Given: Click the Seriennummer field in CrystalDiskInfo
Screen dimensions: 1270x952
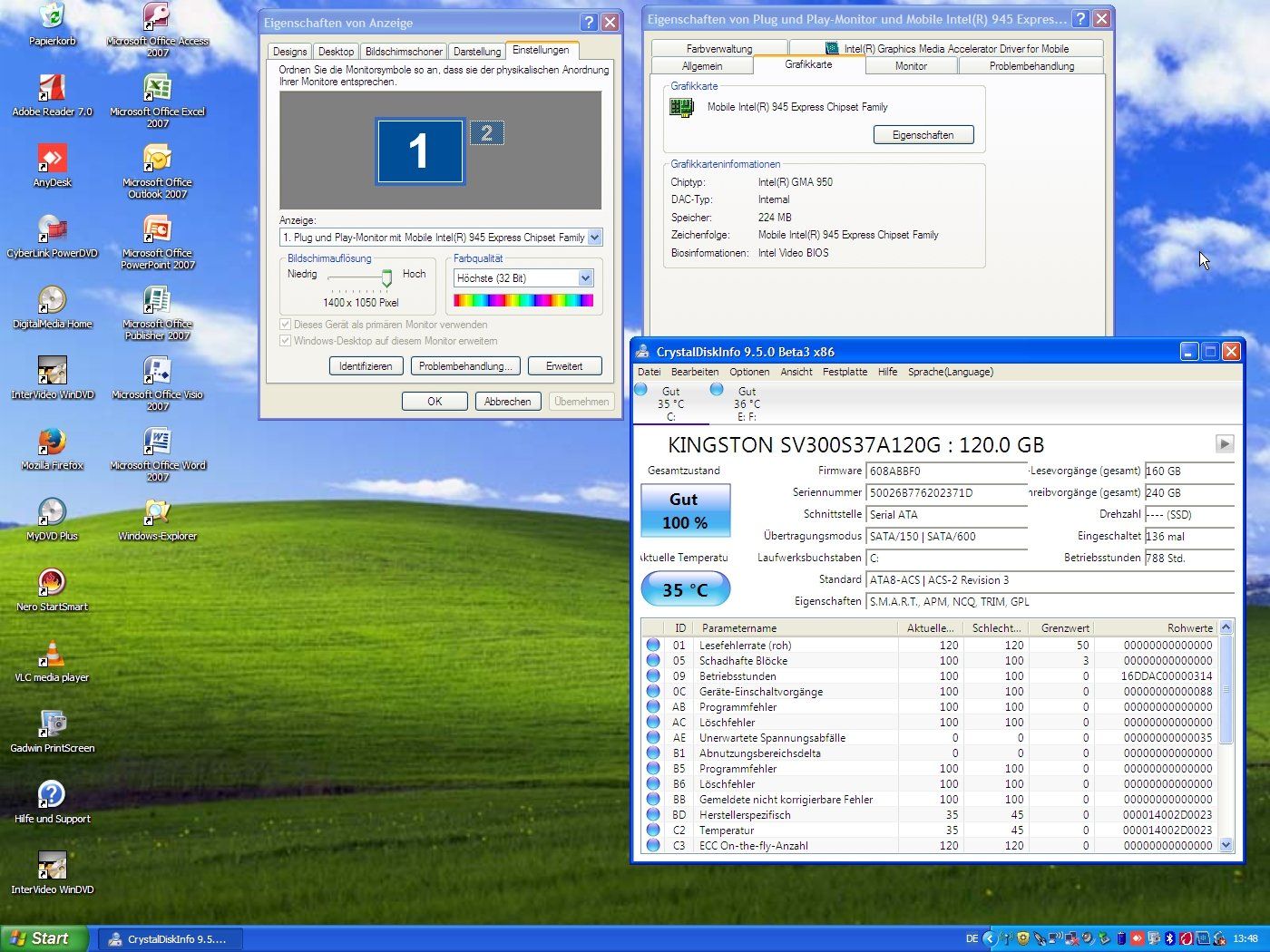Looking at the screenshot, I should (x=946, y=493).
